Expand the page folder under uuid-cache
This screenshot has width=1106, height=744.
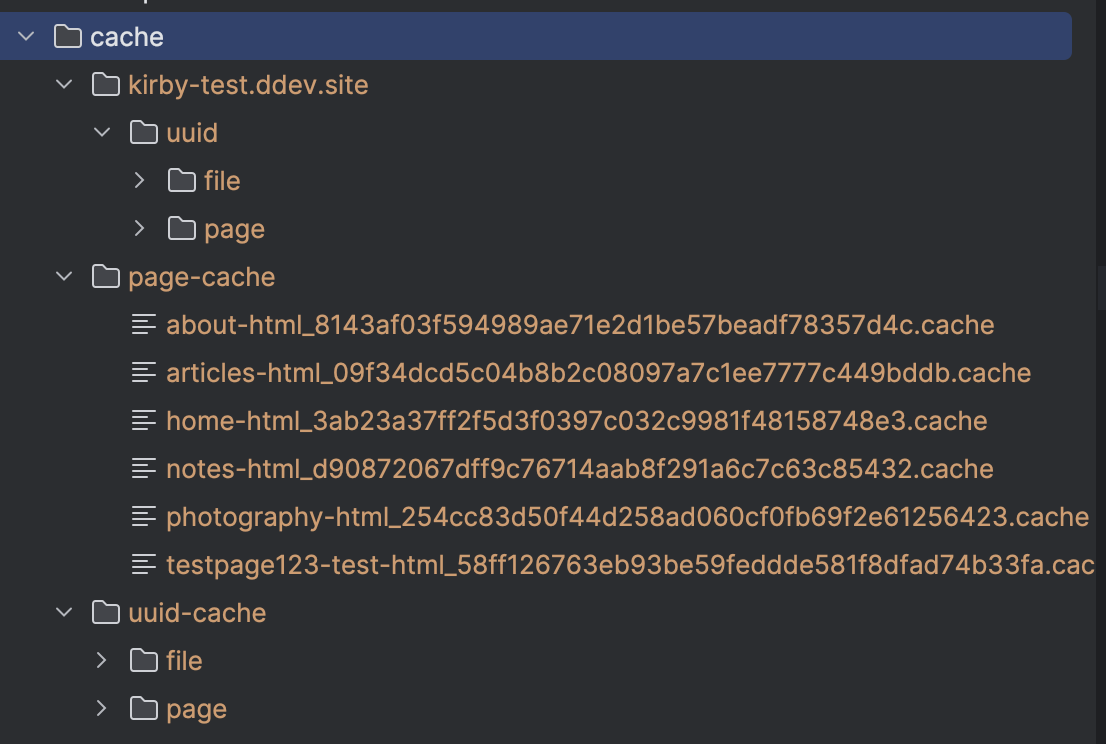102,709
